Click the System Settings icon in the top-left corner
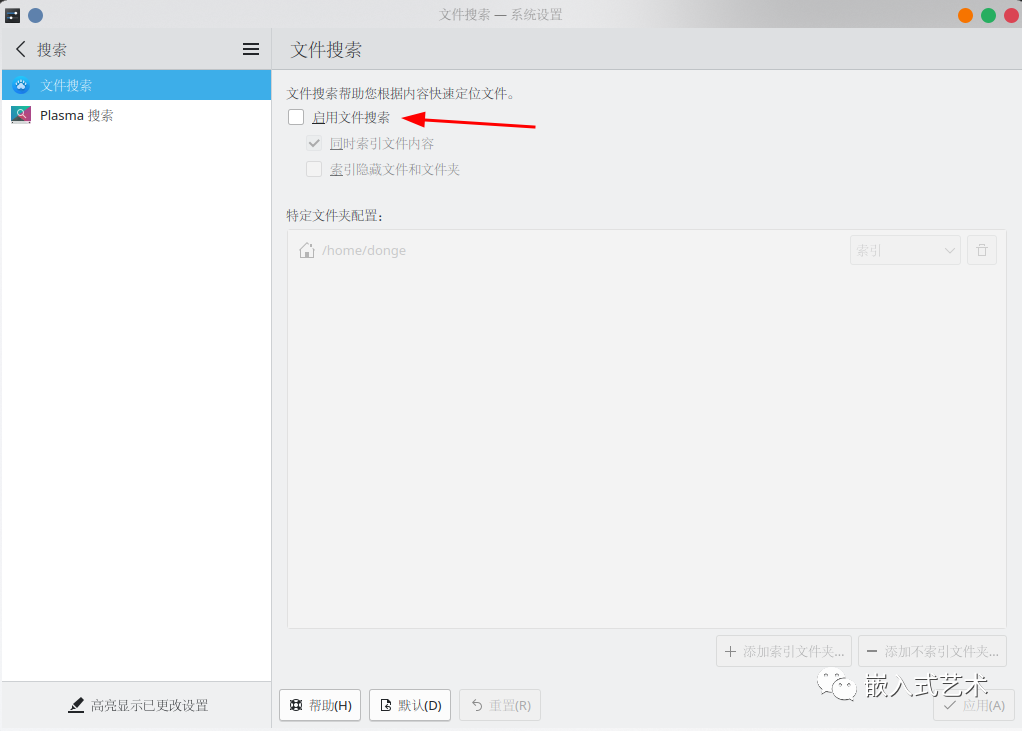 [x=12, y=14]
